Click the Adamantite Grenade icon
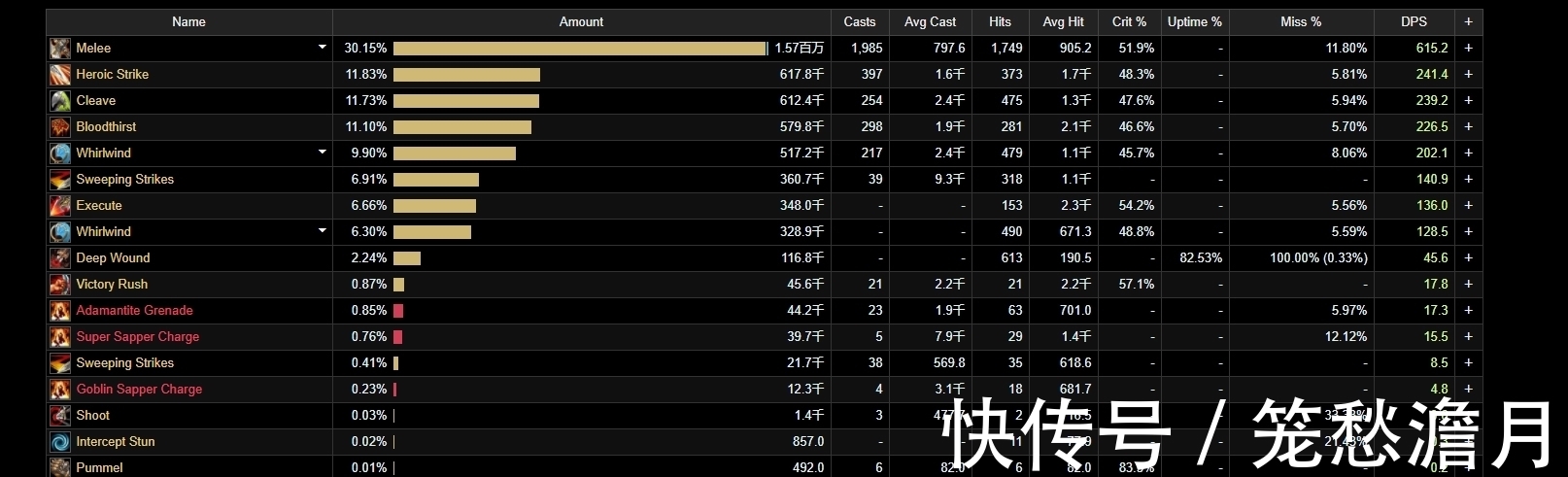 click(60, 310)
